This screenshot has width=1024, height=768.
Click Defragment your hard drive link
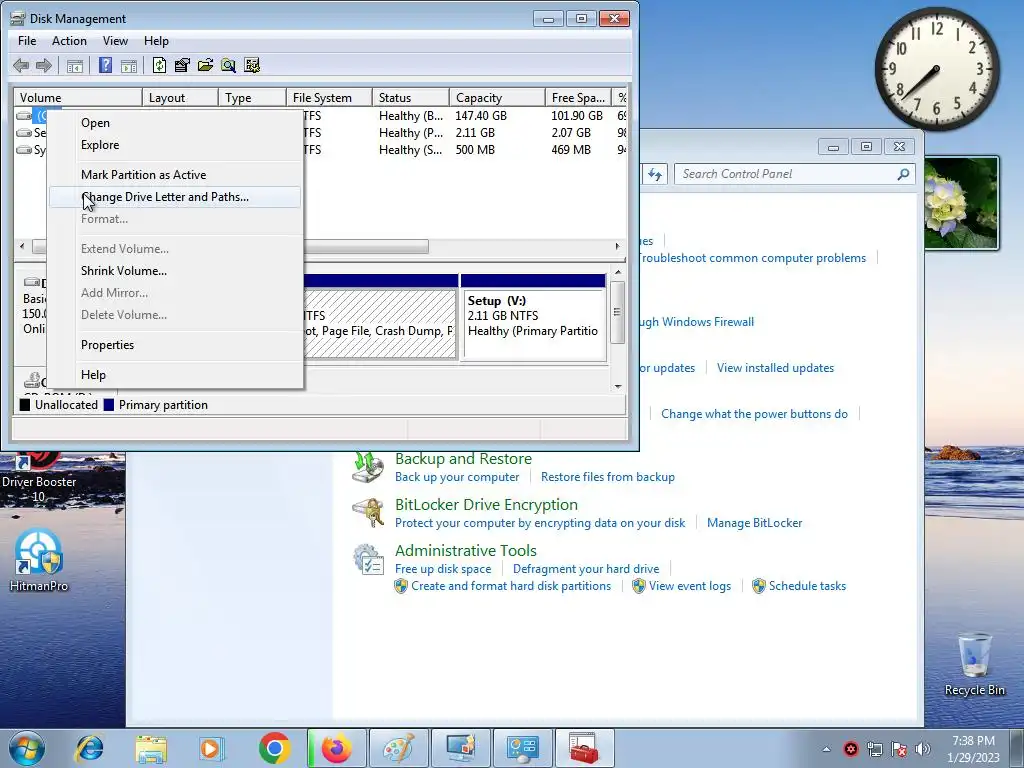pyautogui.click(x=586, y=569)
